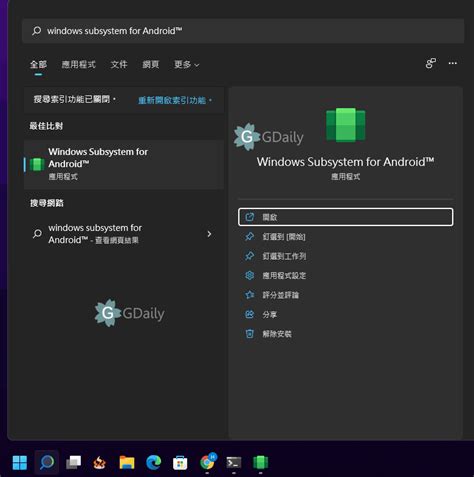
Task: Open Task View from taskbar
Action: click(73, 462)
